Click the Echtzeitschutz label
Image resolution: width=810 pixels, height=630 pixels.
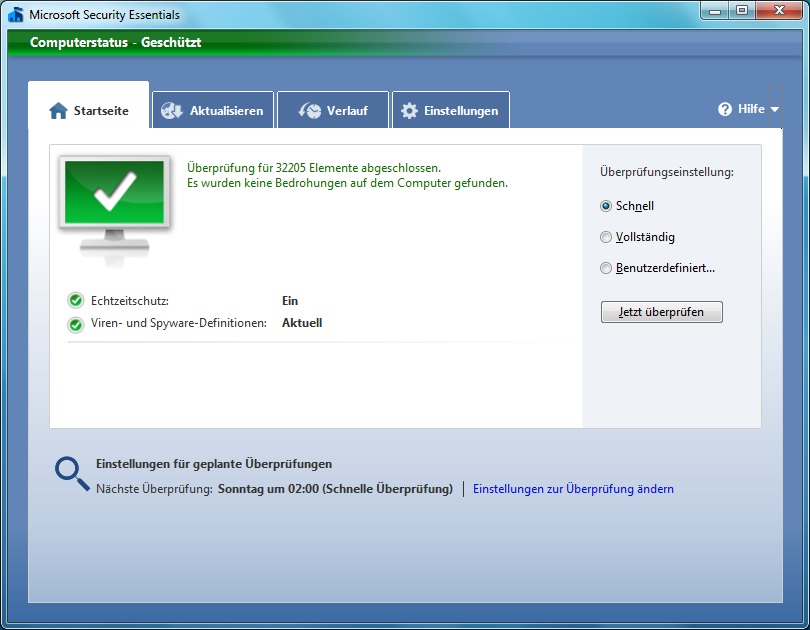tap(130, 301)
